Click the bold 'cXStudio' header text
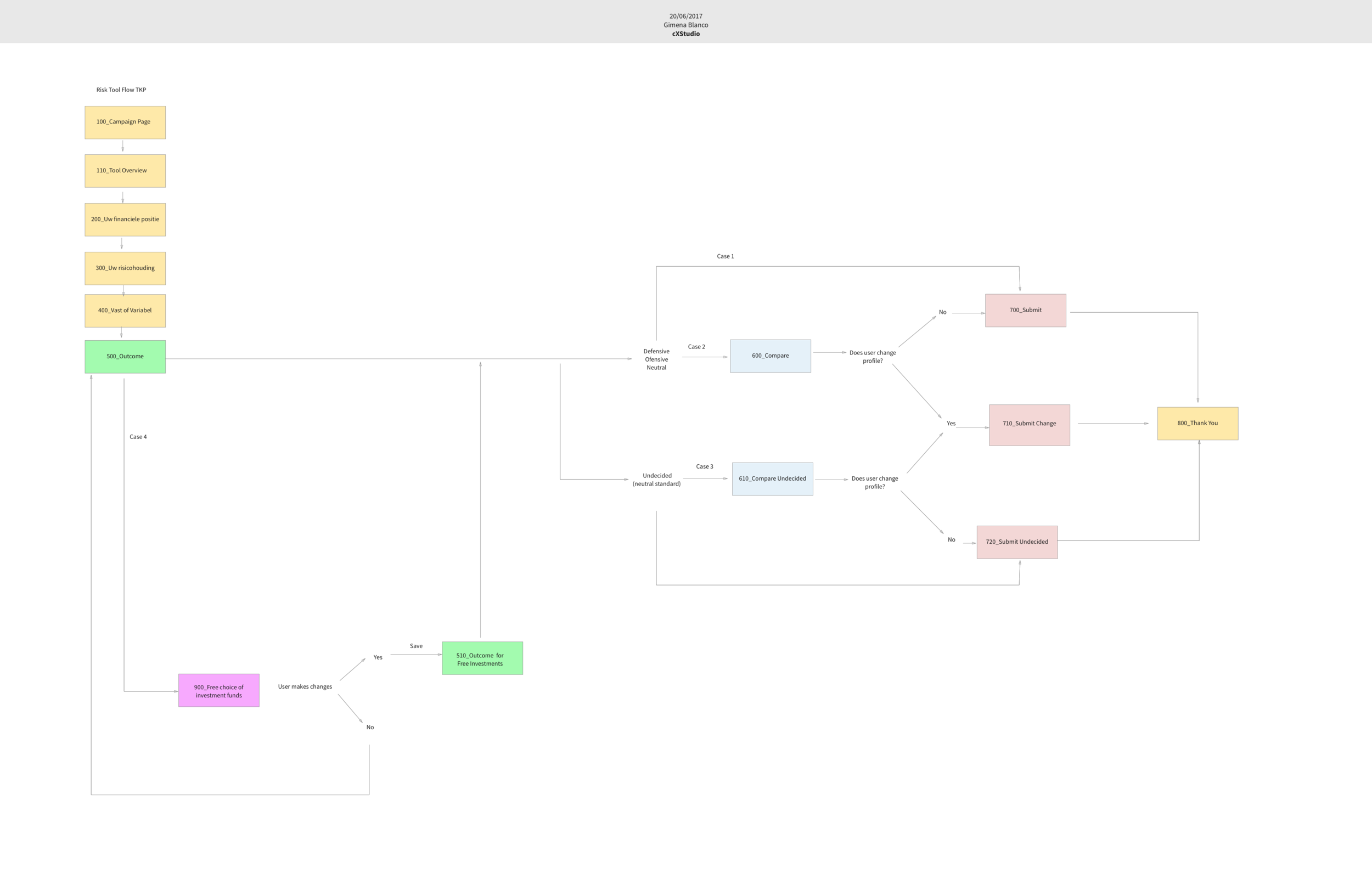Viewport: 1372px width, 884px height. coord(685,34)
